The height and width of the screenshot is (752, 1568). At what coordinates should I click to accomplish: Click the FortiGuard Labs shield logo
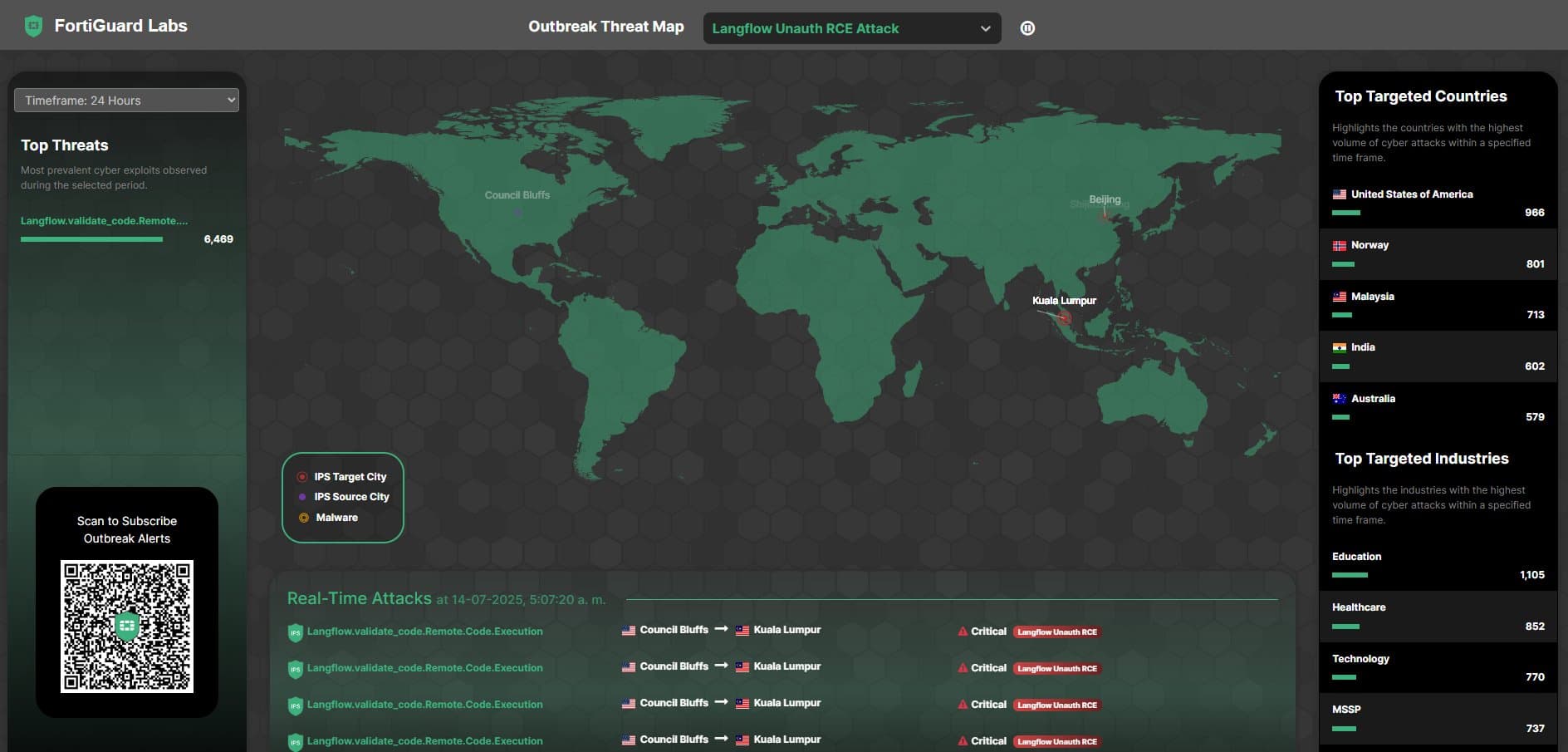point(33,27)
